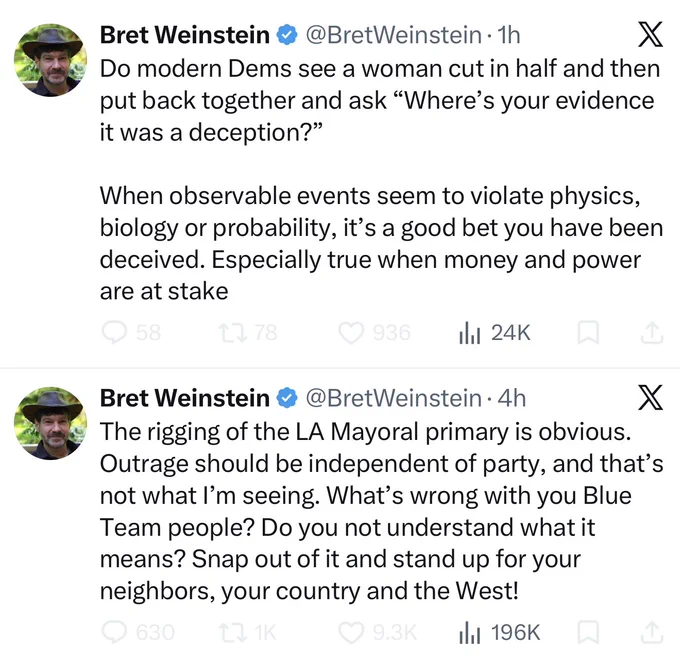
Task: Click the X logo on second tweet
Action: (650, 397)
